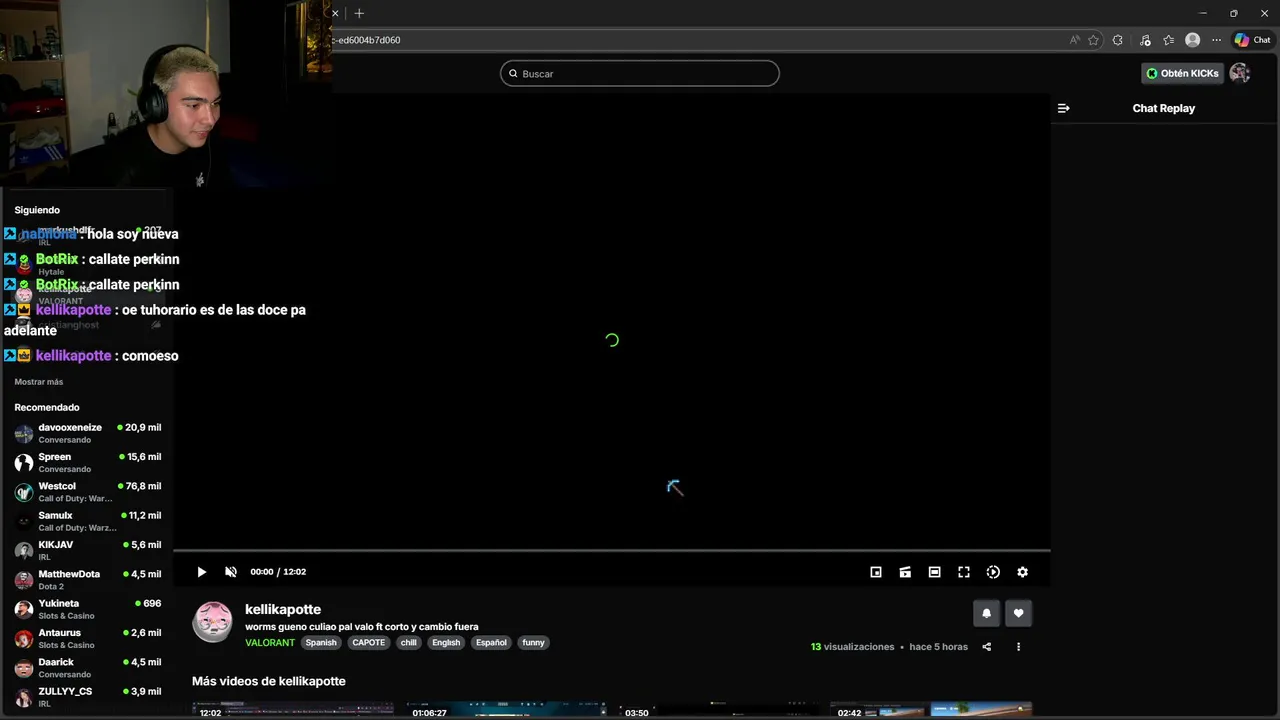The height and width of the screenshot is (720, 1280).
Task: Share this video
Action: click(x=986, y=647)
